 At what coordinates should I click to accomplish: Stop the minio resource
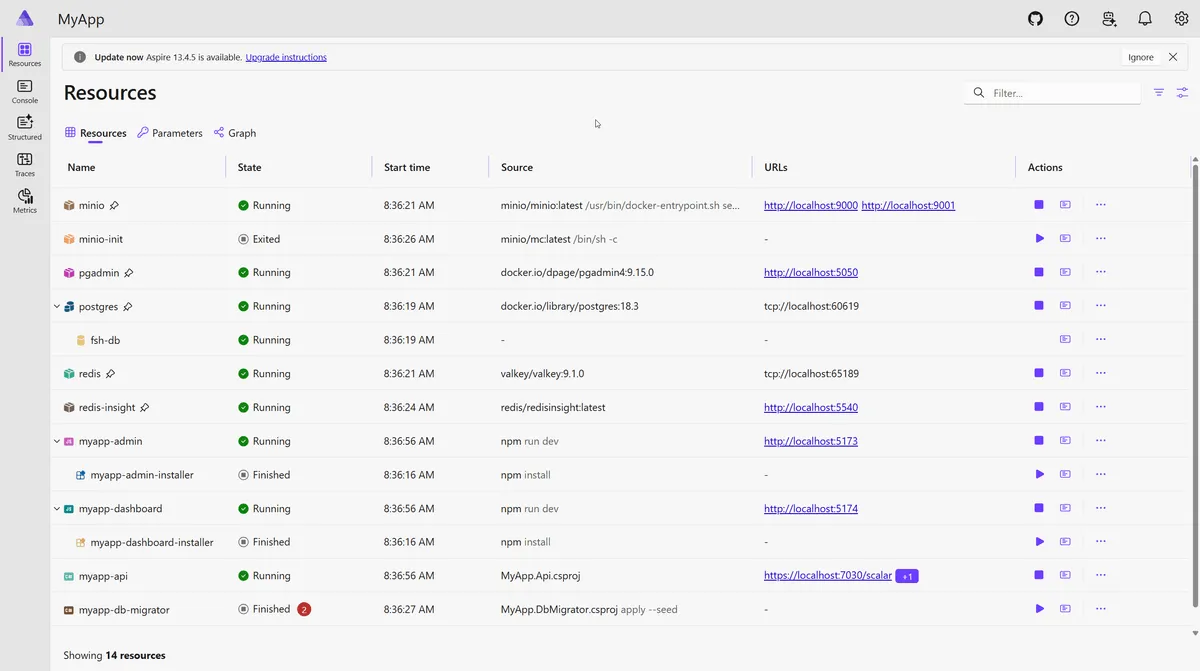(1039, 205)
